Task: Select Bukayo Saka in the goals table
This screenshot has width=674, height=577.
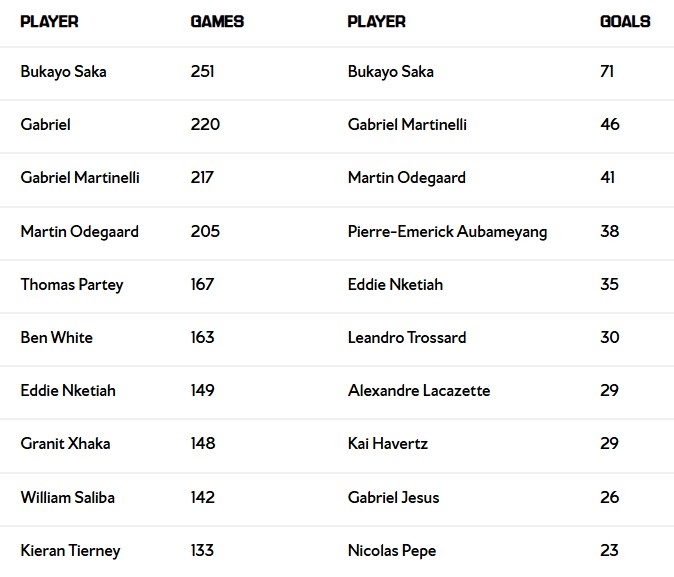Action: 390,72
